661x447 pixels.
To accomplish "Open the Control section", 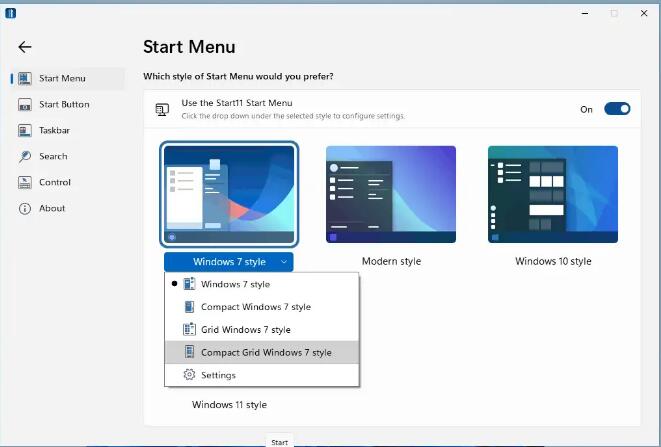I will pyautogui.click(x=68, y=183).
